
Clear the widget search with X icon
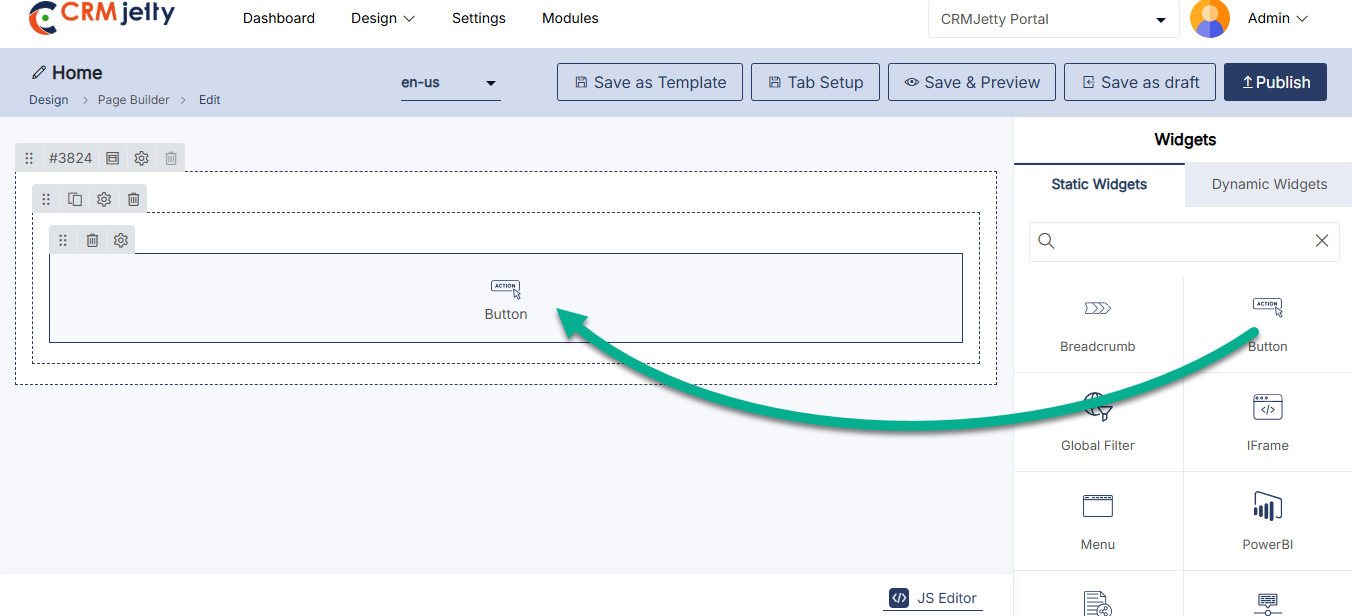click(x=1321, y=241)
